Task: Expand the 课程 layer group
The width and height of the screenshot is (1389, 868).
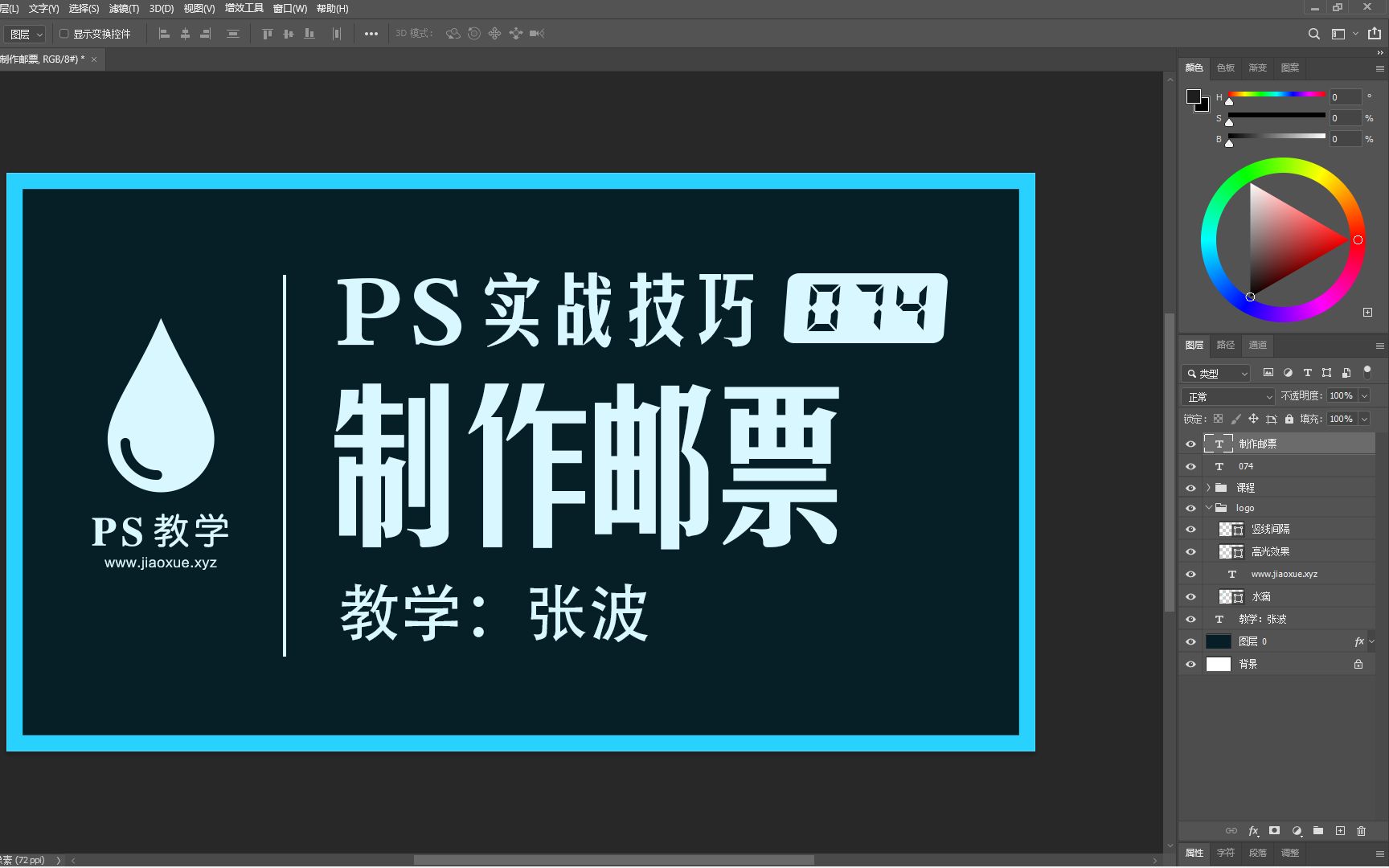Action: point(1208,488)
